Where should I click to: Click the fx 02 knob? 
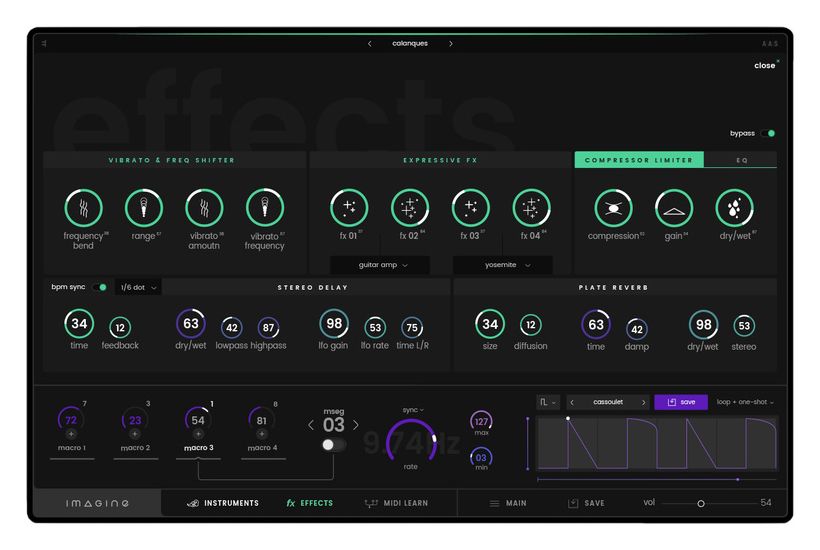coord(409,208)
